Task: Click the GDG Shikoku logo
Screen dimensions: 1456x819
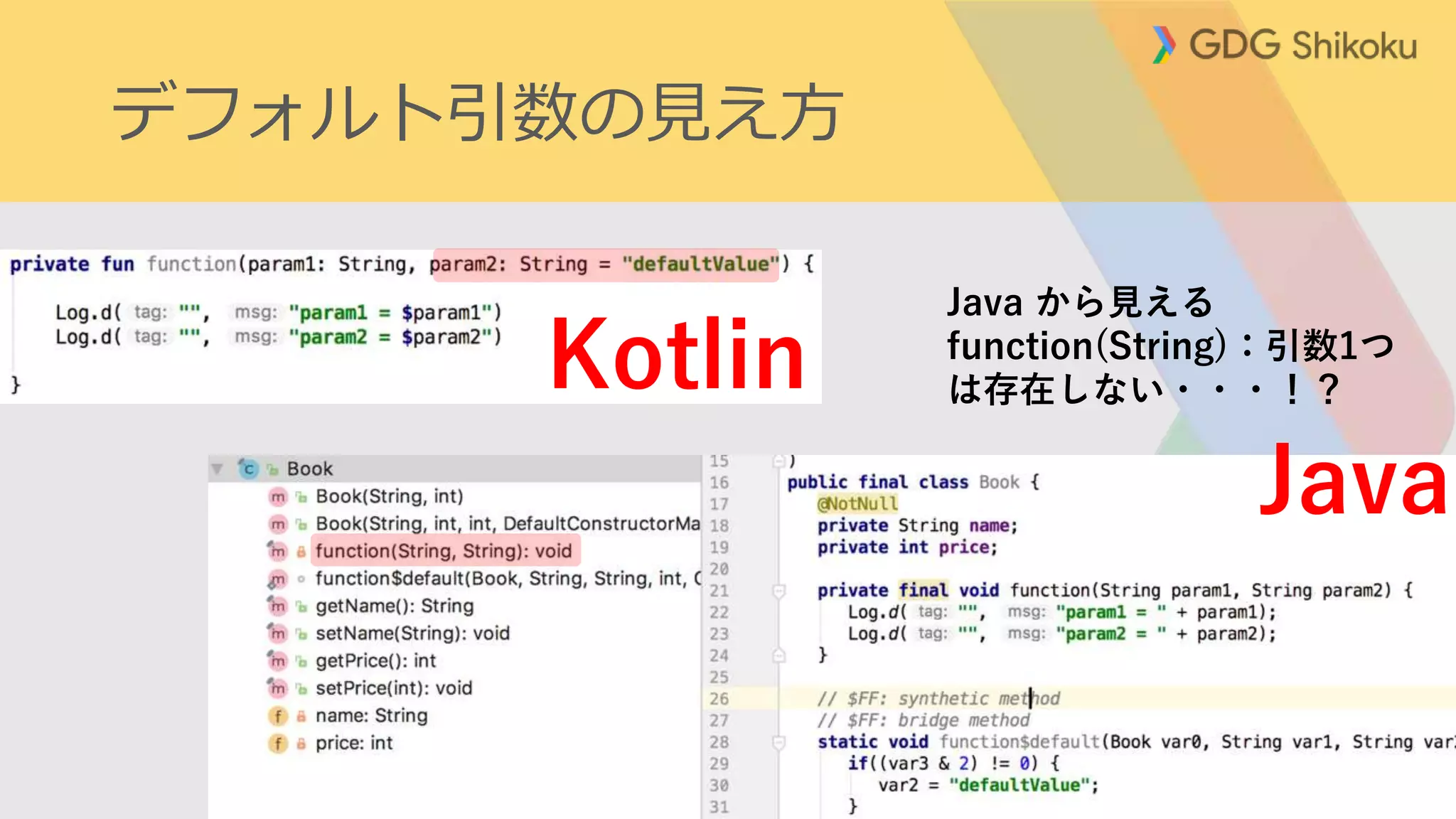Action: 1284,45
